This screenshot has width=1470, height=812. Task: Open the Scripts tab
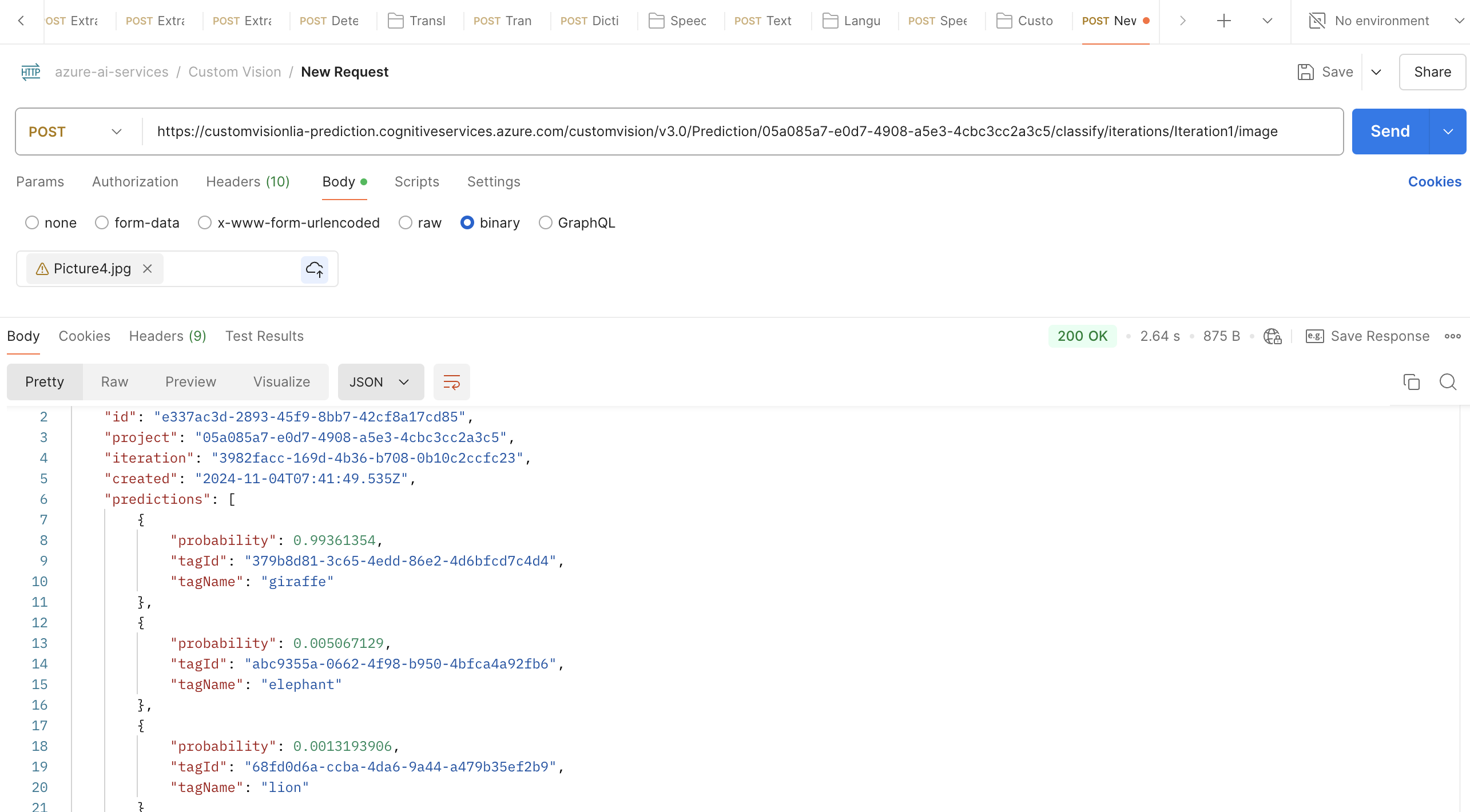[416, 182]
